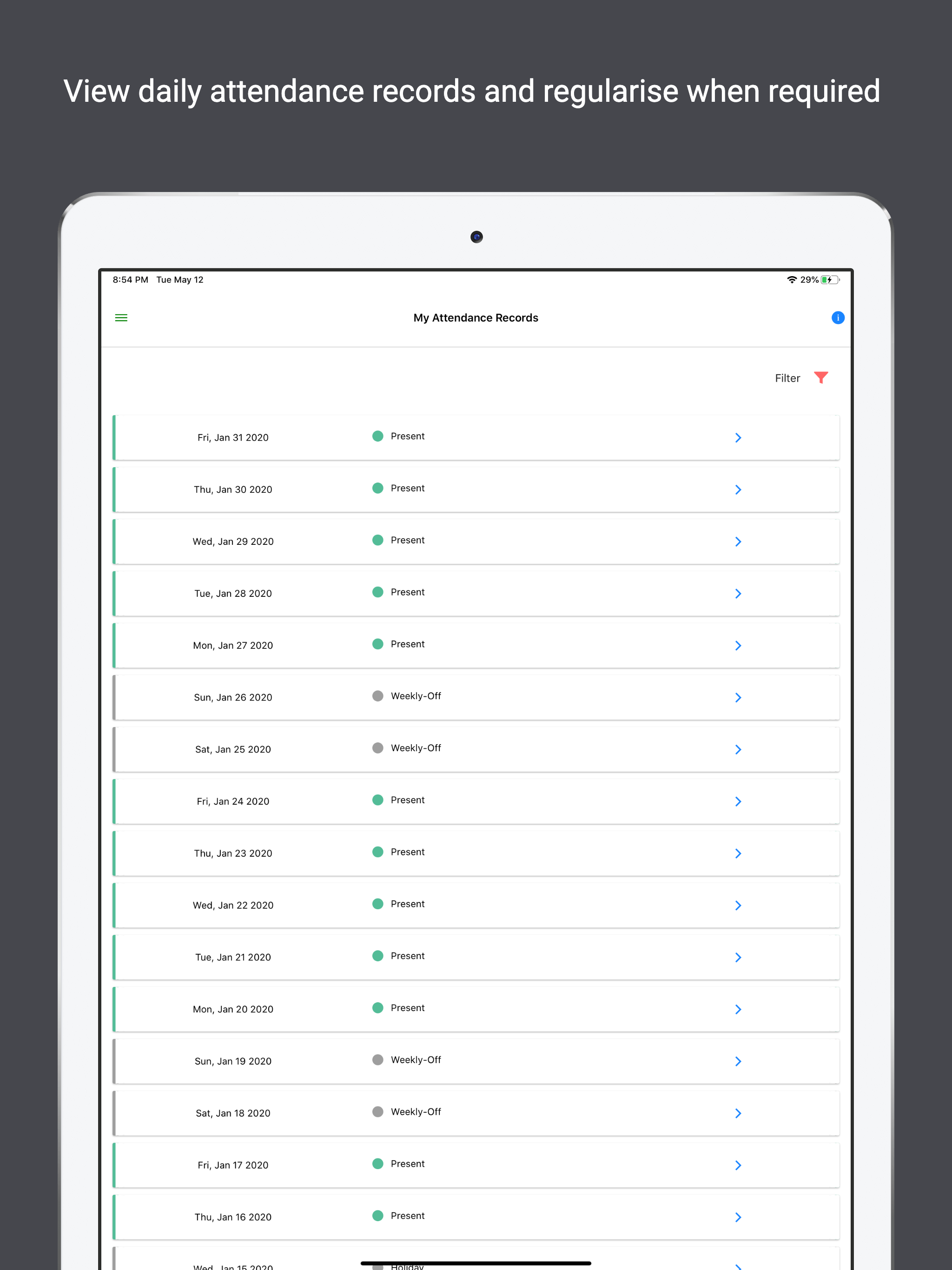
Task: Select the Sun, Jan 26 2020 date
Action: click(x=233, y=698)
